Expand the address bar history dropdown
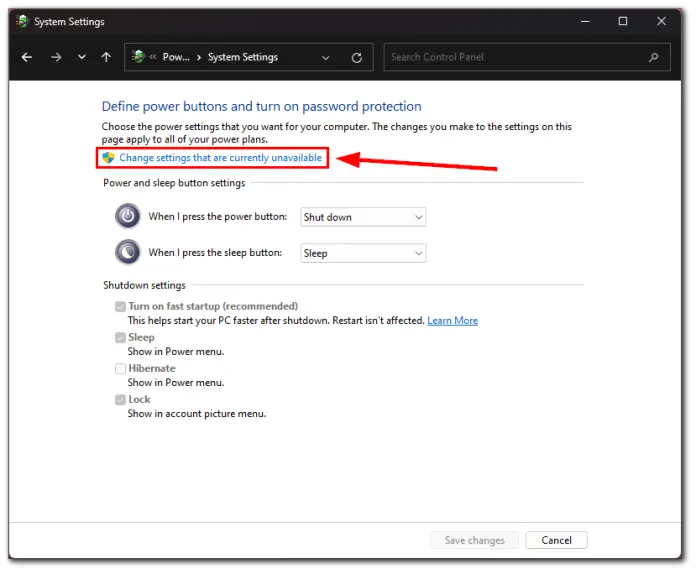The image size is (696, 574). [326, 58]
